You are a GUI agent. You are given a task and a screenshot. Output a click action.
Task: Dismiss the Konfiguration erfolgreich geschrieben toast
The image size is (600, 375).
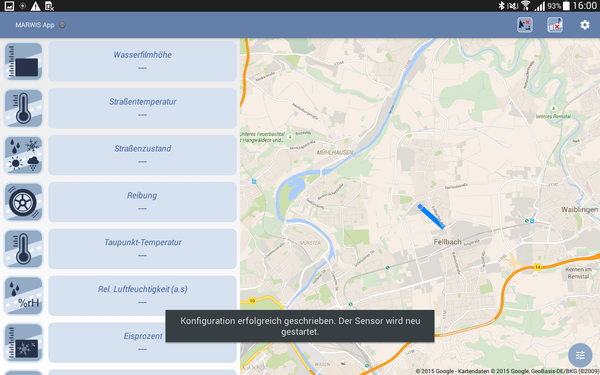[x=300, y=326]
